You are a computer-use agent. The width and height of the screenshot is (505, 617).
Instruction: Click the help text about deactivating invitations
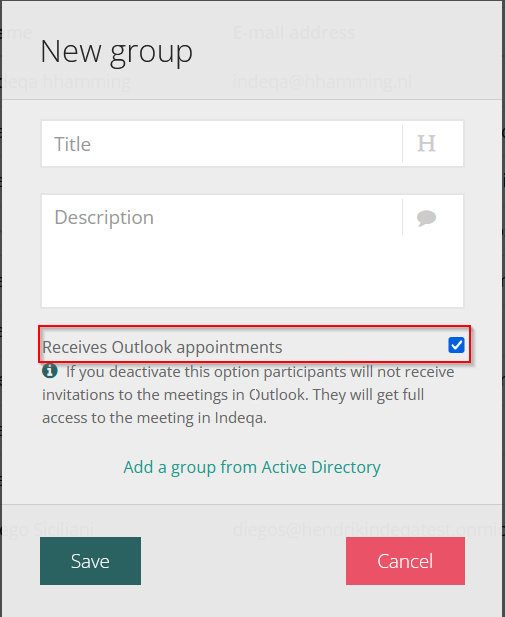point(248,395)
